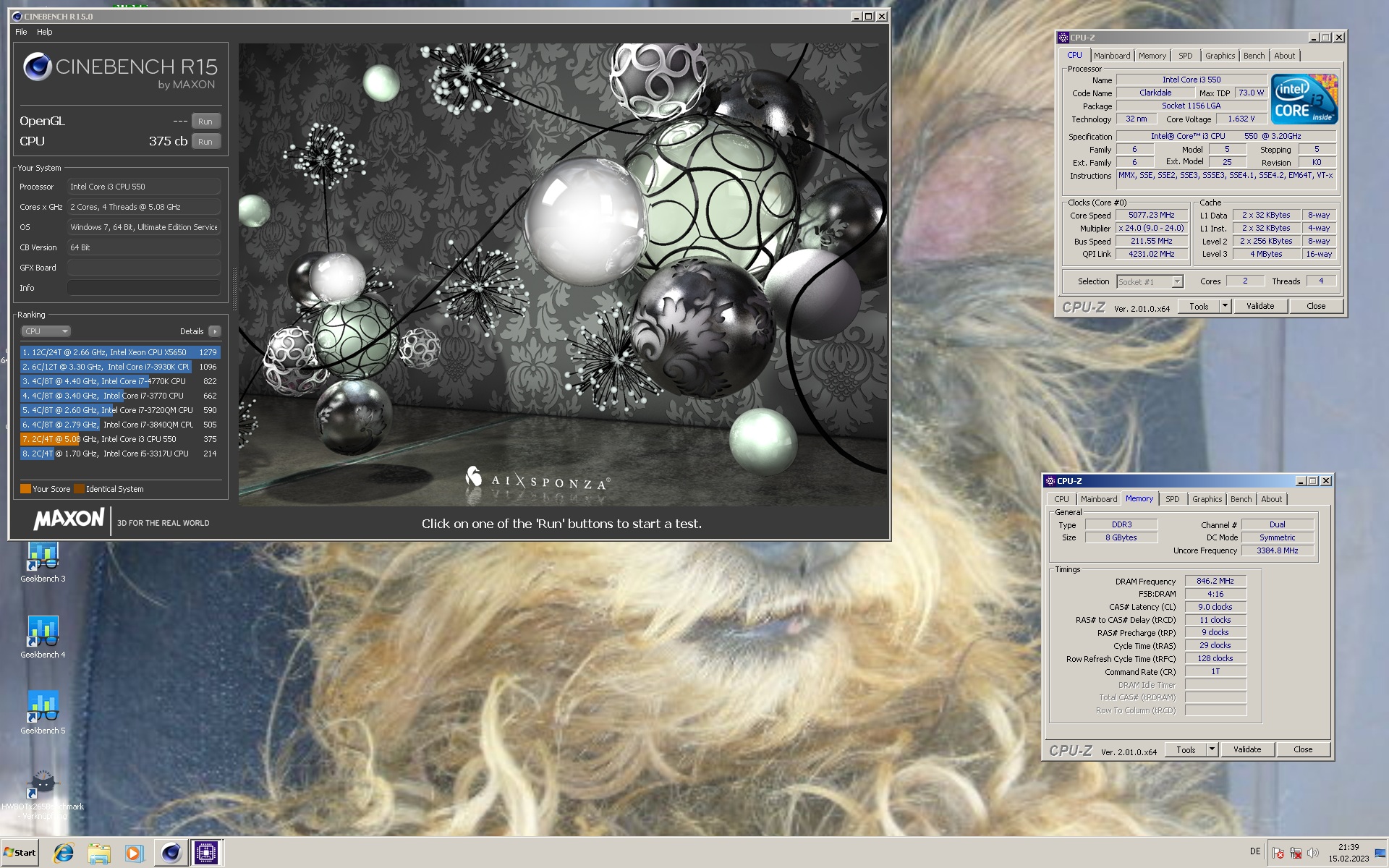This screenshot has height=868, width=1389.
Task: Select ranking entry i7-3840QM 505
Action: click(120, 425)
